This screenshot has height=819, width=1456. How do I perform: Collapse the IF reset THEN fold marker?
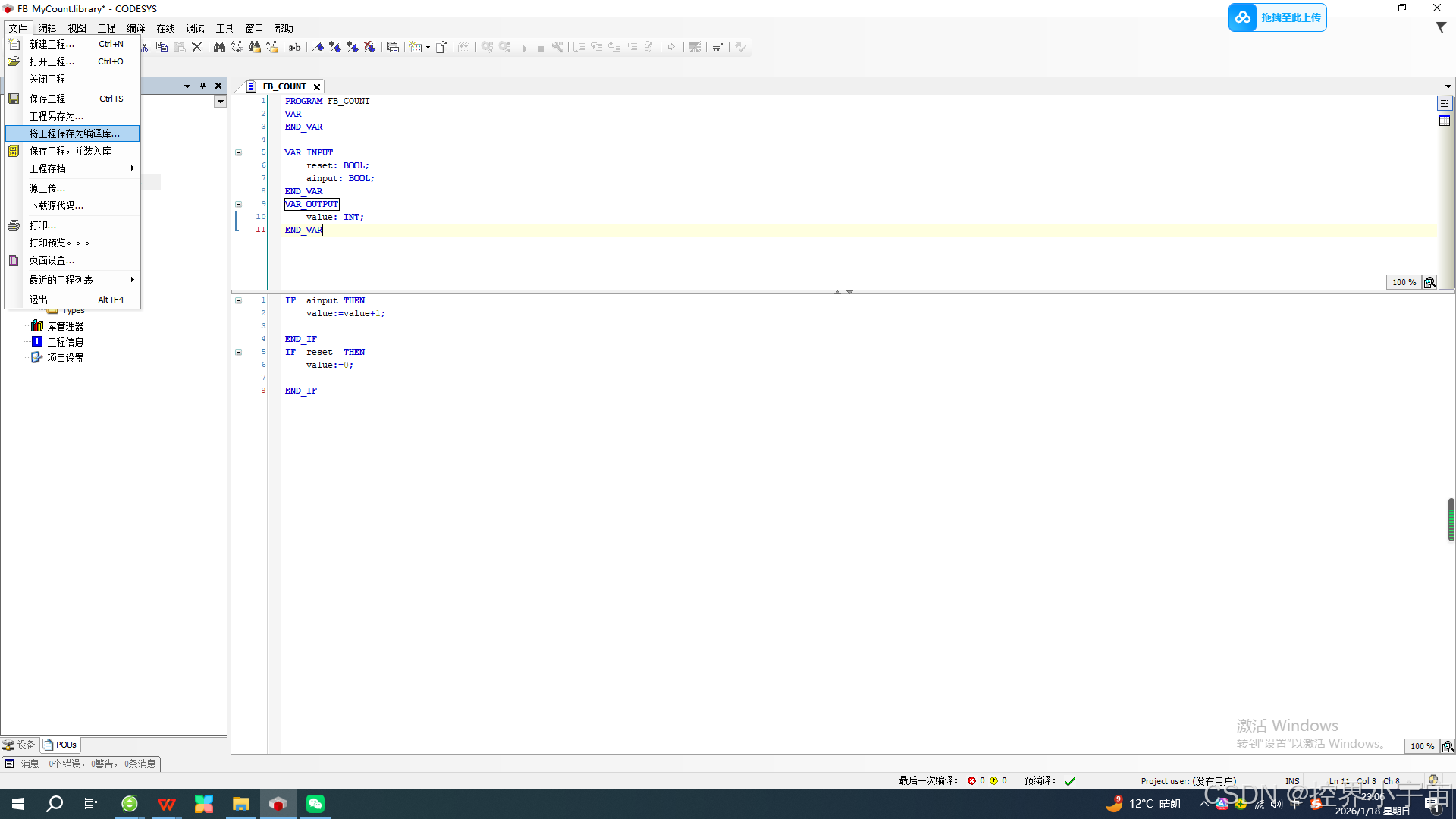click(x=238, y=352)
